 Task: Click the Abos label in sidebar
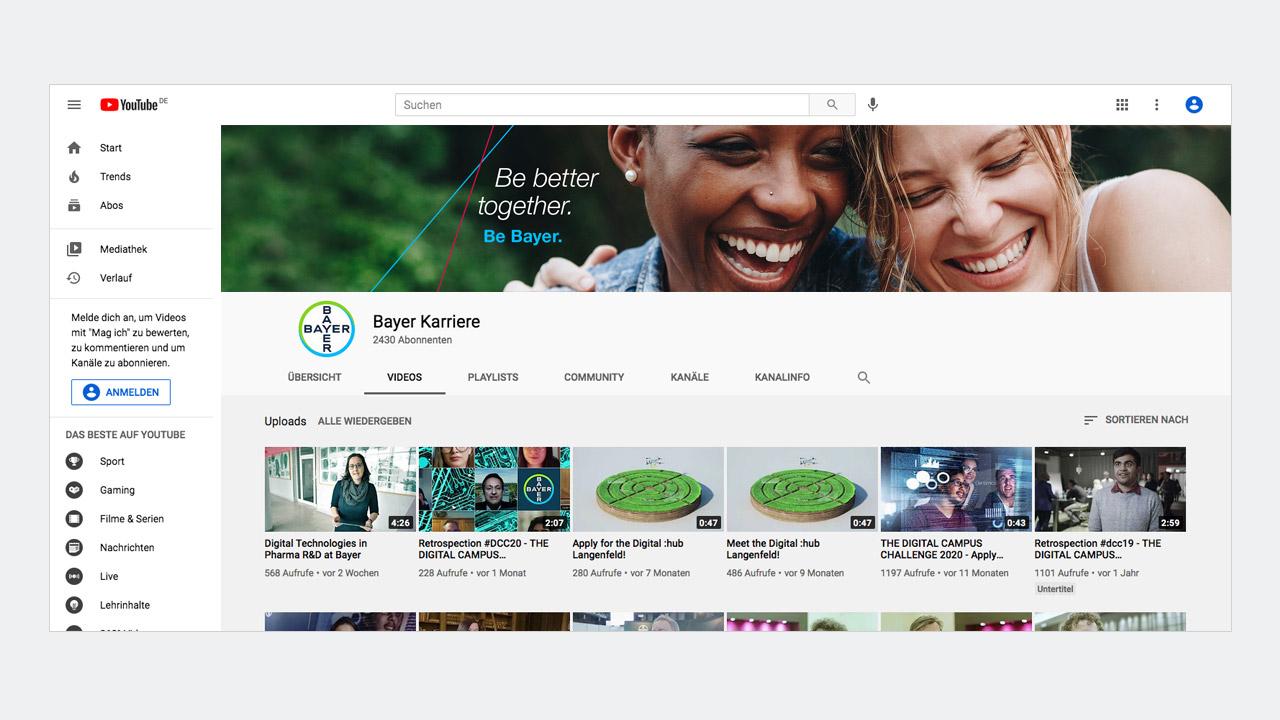[x=112, y=206]
